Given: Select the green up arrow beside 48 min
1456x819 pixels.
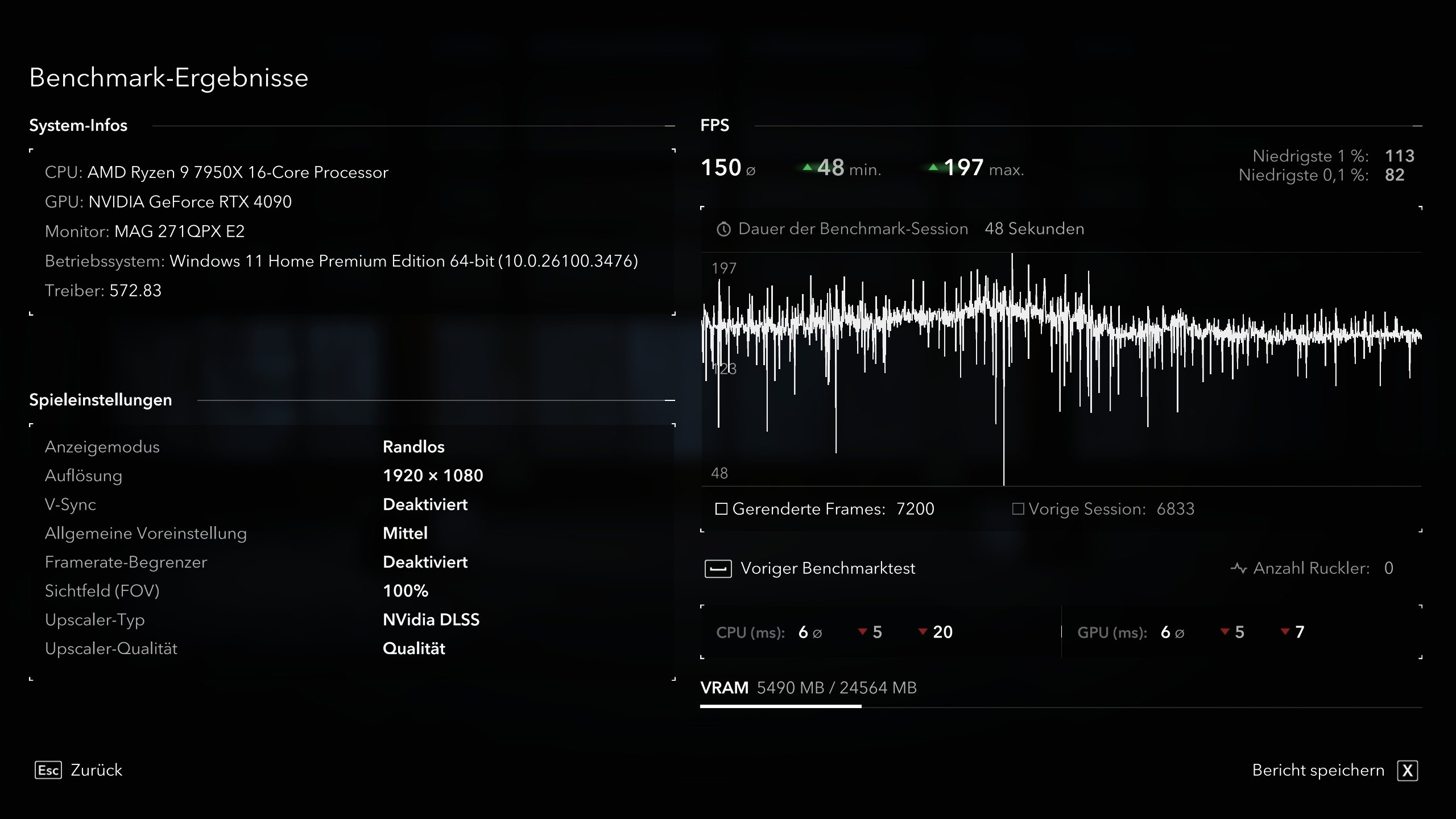Looking at the screenshot, I should 807,167.
